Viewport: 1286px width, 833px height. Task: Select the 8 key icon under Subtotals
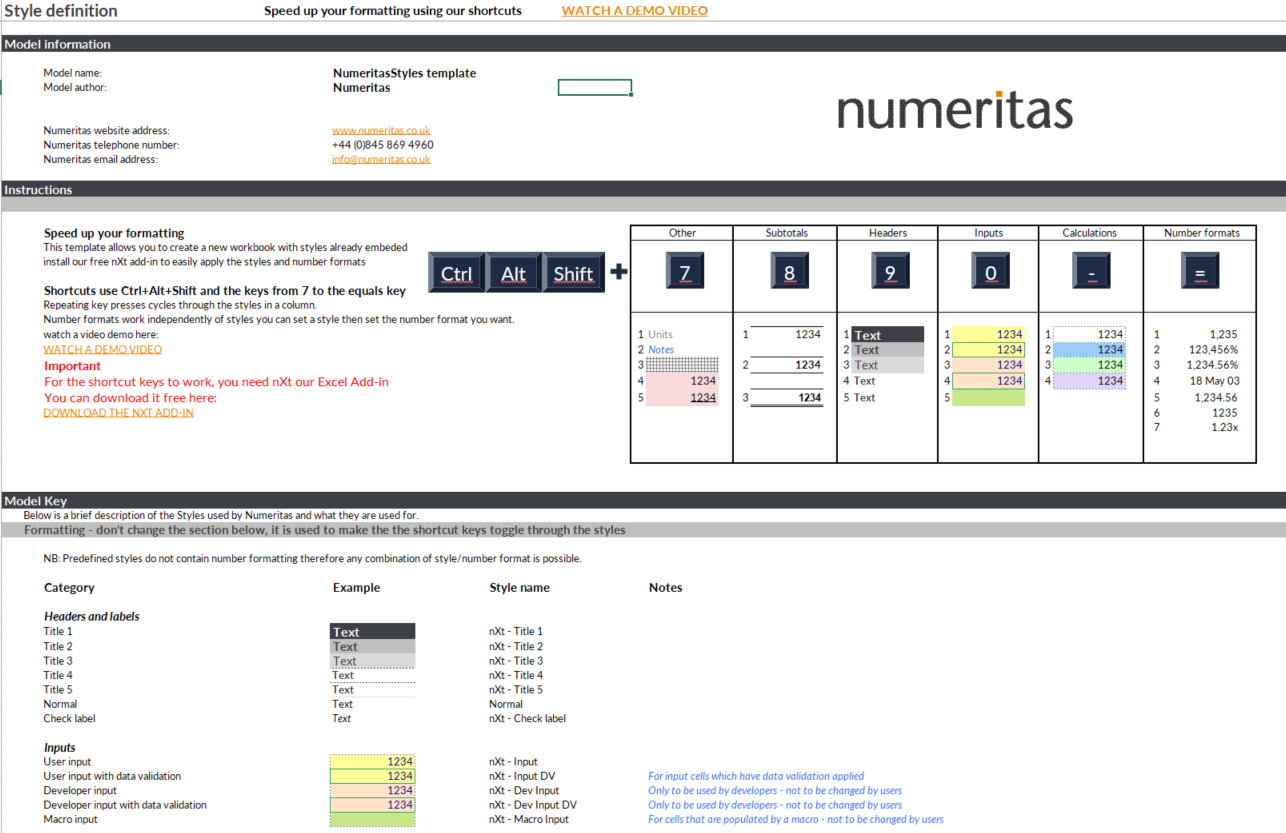789,270
